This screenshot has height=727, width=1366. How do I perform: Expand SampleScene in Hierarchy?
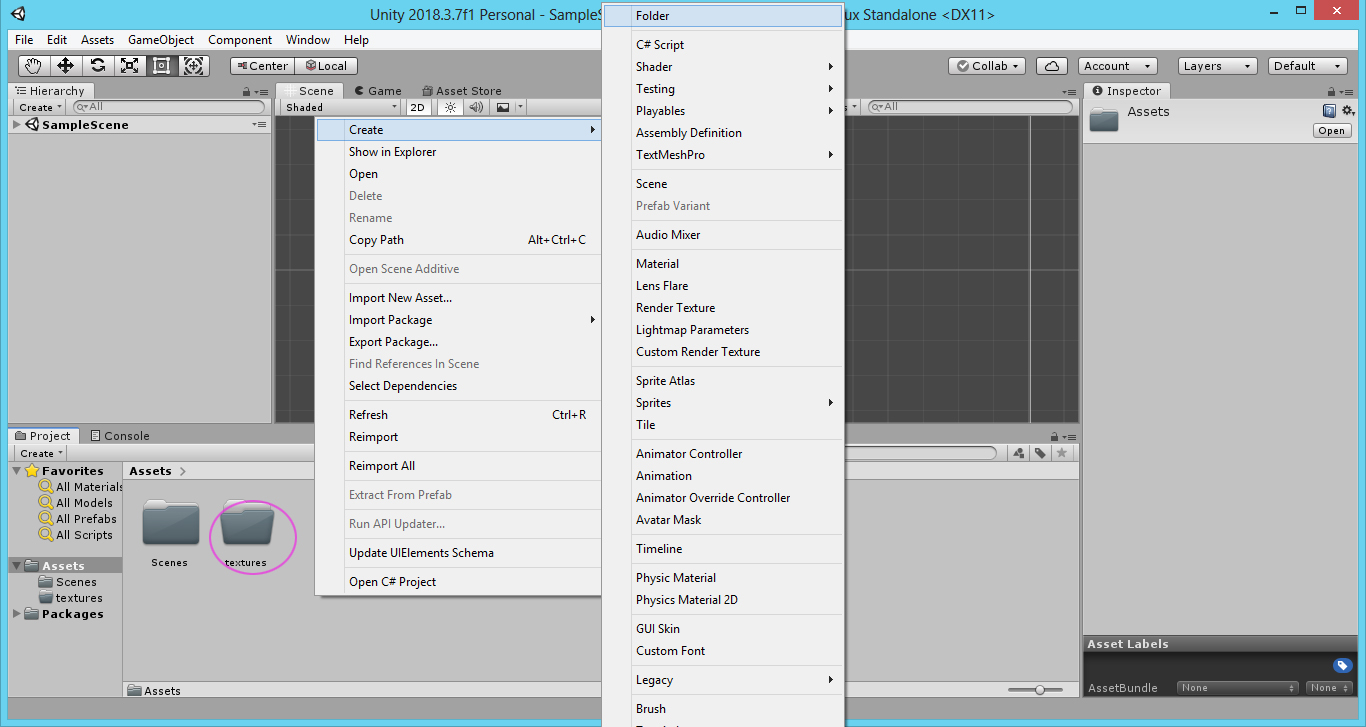[x=16, y=125]
